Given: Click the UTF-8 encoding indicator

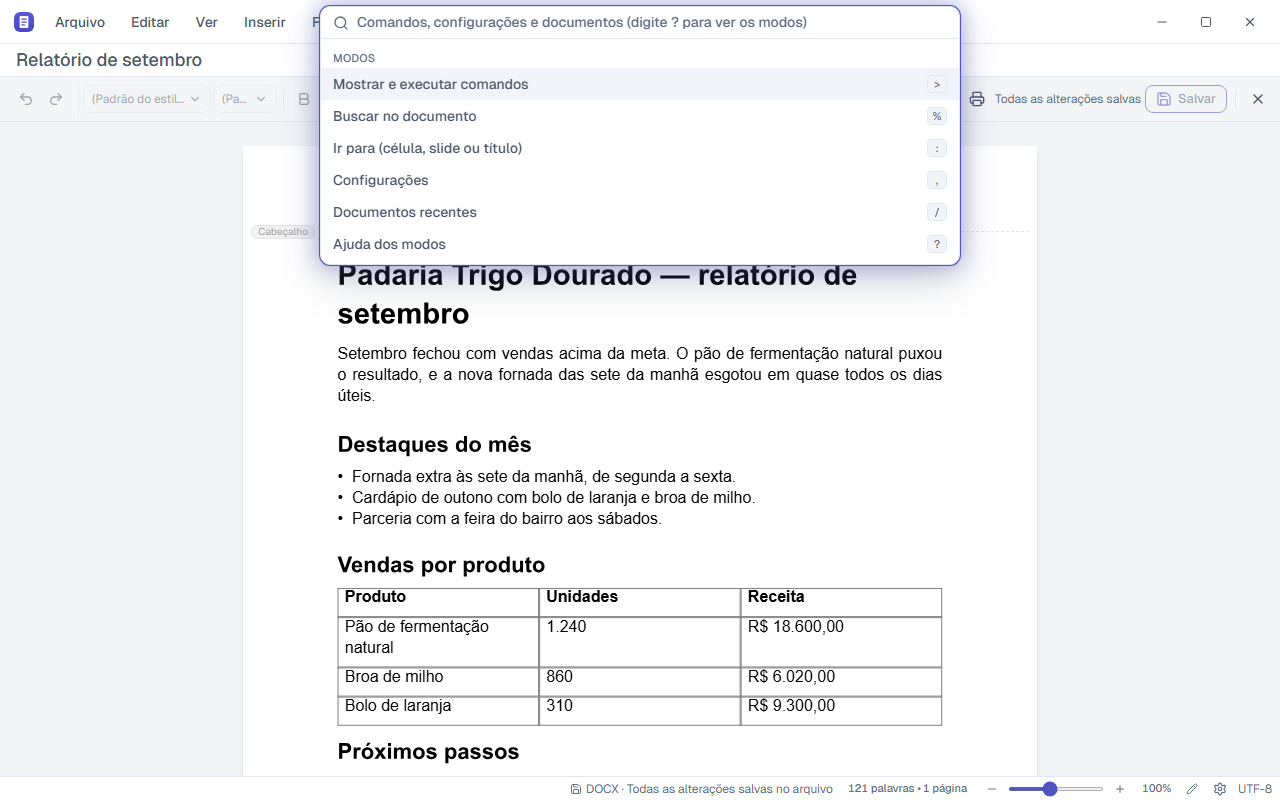Looking at the screenshot, I should click(x=1255, y=789).
